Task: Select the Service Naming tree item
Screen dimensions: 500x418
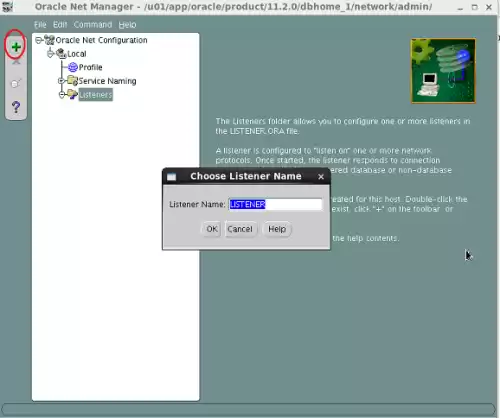Action: point(107,81)
